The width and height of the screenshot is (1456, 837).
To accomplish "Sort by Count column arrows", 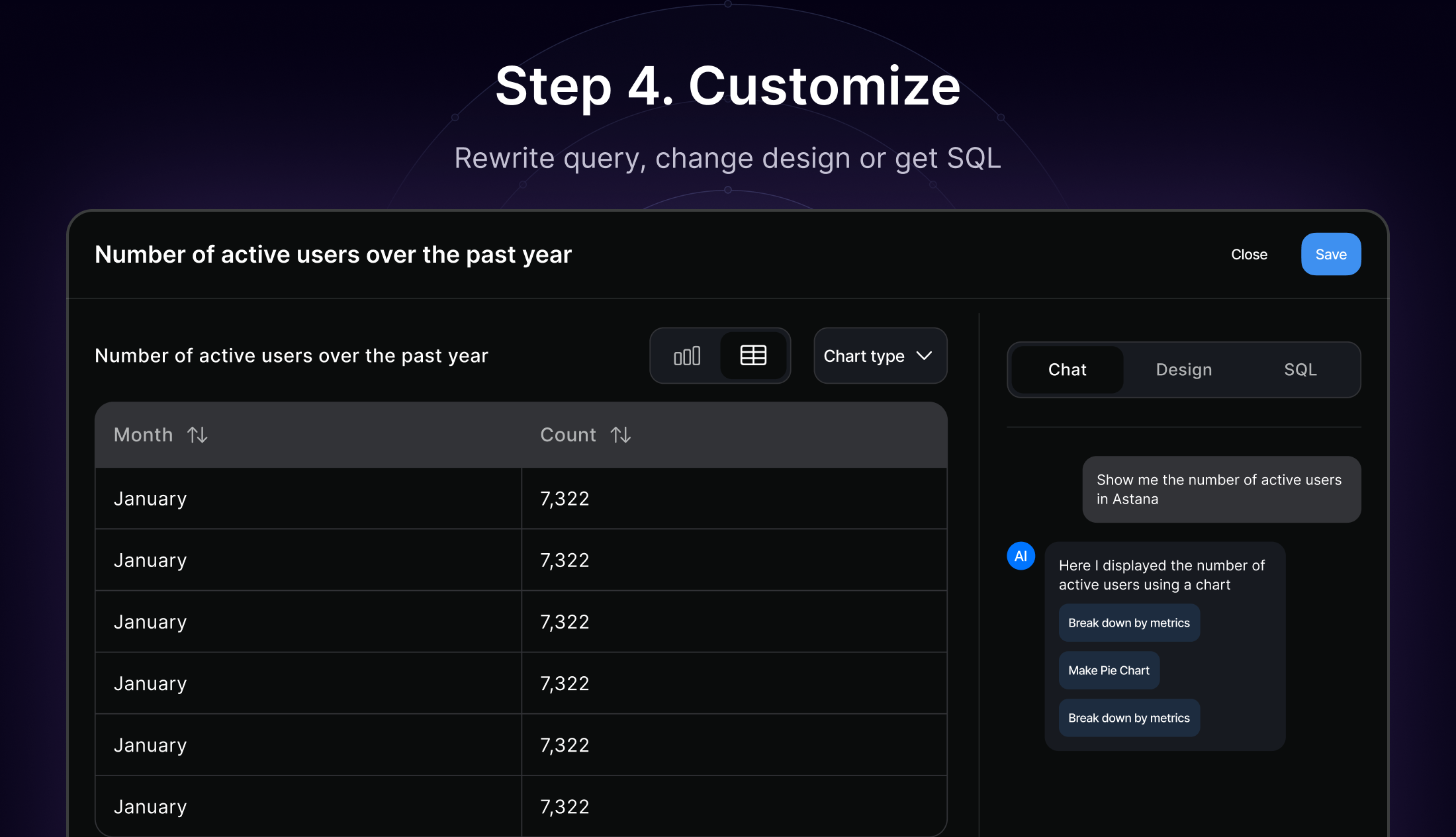I will [x=620, y=435].
